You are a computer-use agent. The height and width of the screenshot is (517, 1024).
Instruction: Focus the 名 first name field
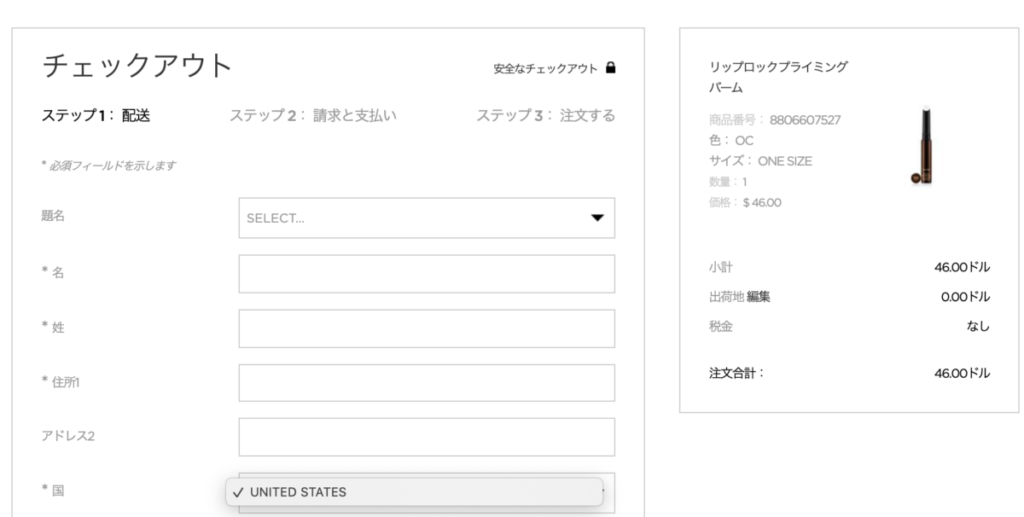[426, 273]
